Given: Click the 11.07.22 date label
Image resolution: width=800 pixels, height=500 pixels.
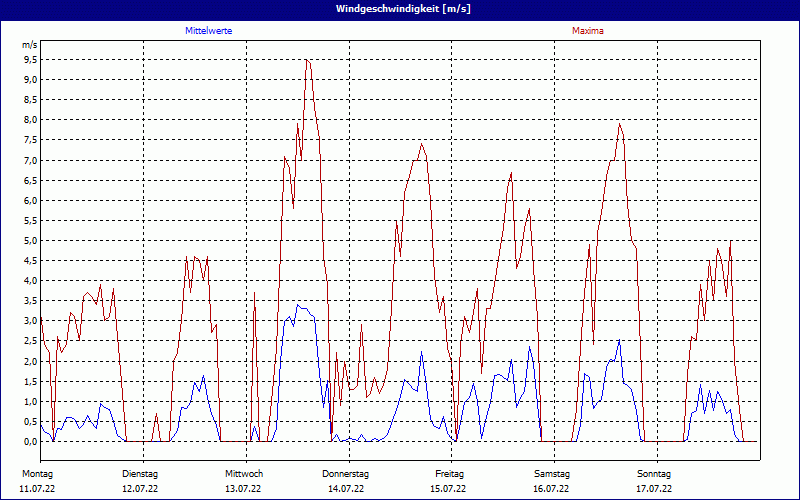Looking at the screenshot, I should pyautogui.click(x=38, y=489).
